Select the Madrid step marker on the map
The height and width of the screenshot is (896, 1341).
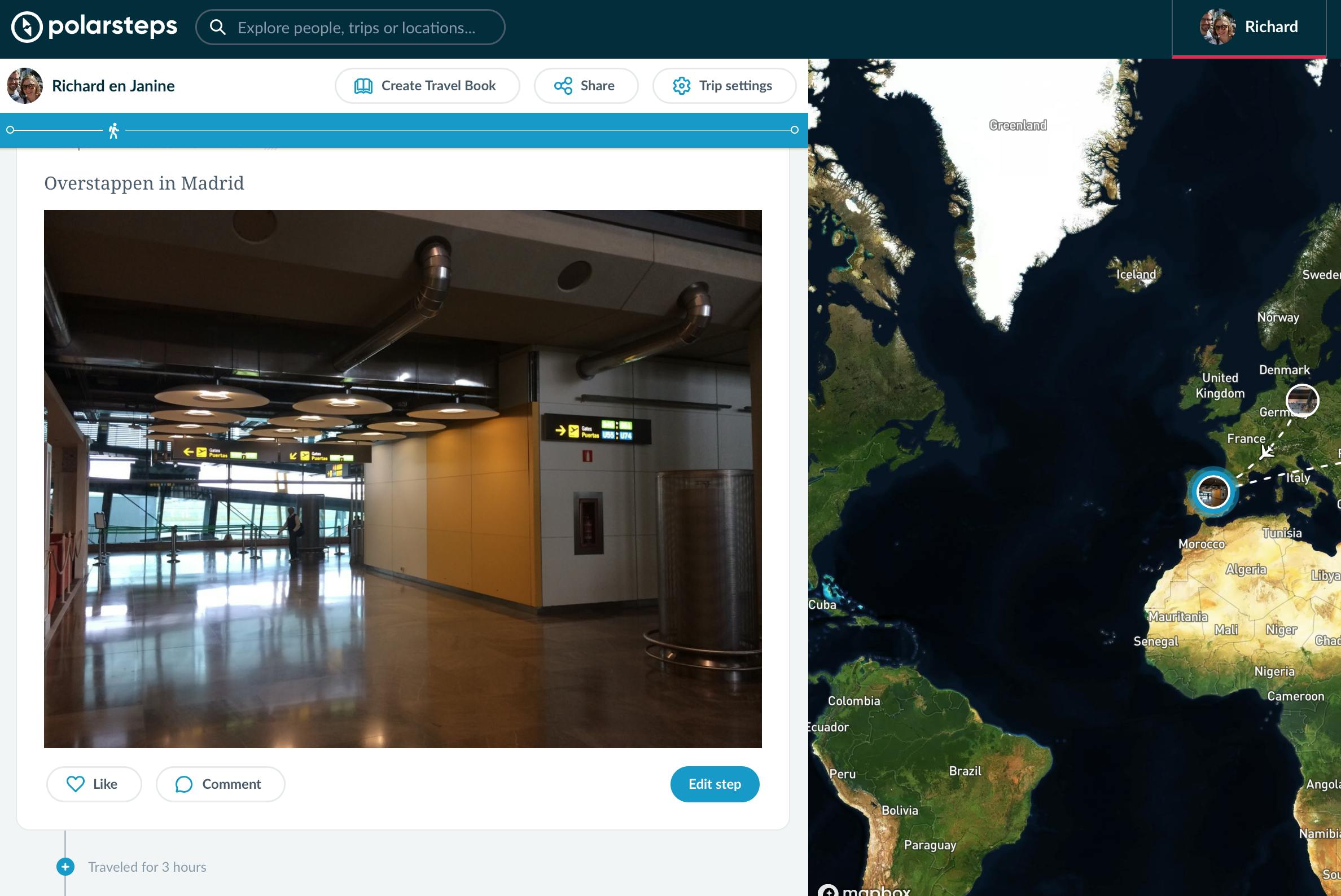pos(1212,491)
